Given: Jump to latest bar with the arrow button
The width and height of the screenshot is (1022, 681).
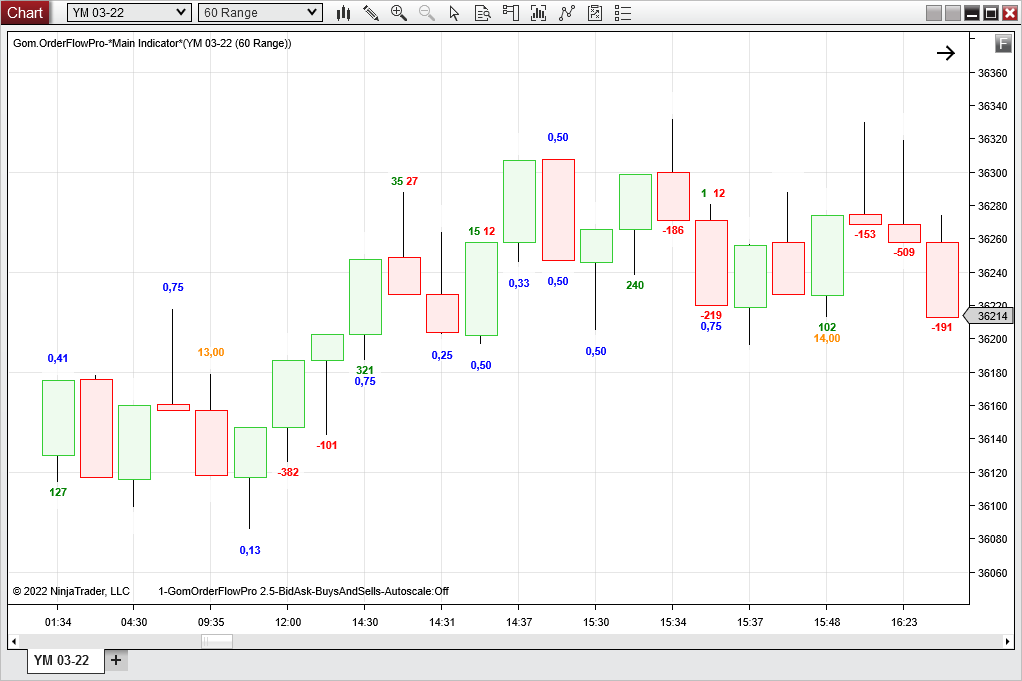Looking at the screenshot, I should [945, 52].
